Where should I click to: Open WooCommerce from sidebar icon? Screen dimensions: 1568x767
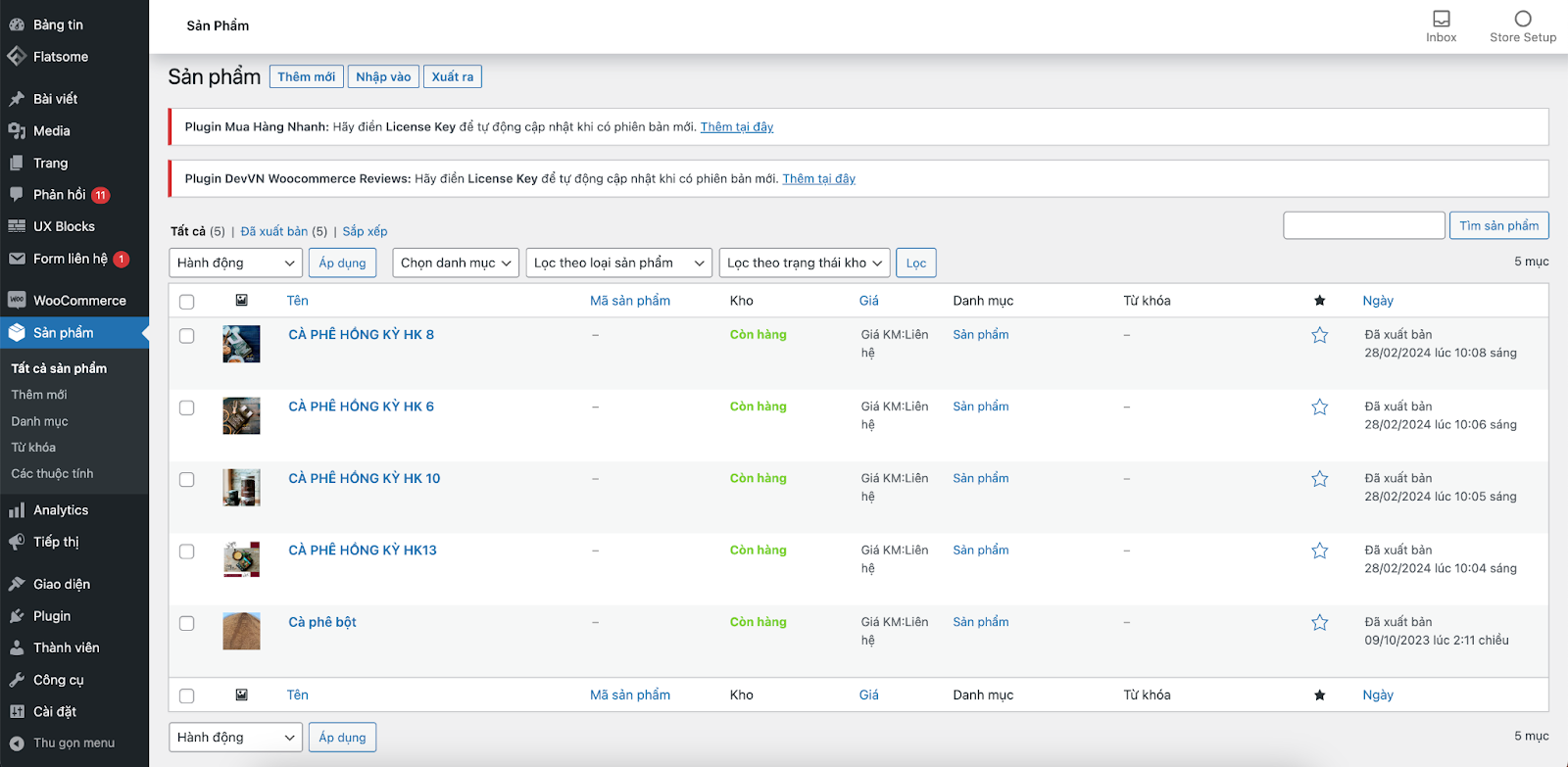(x=17, y=301)
